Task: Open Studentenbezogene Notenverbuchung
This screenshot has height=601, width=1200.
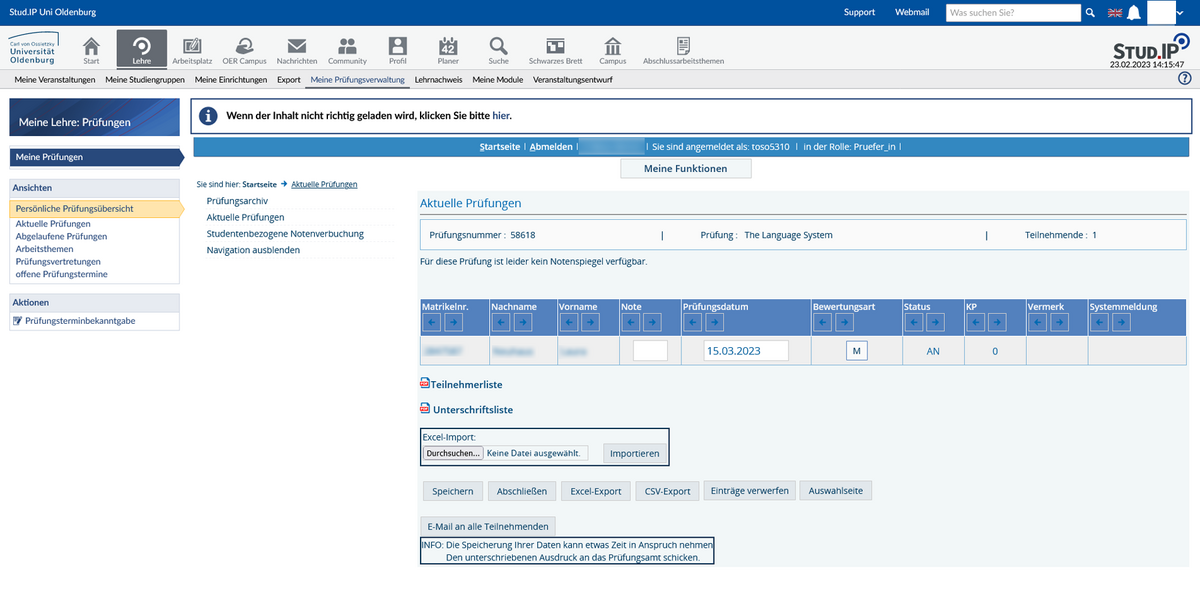Action: [285, 234]
